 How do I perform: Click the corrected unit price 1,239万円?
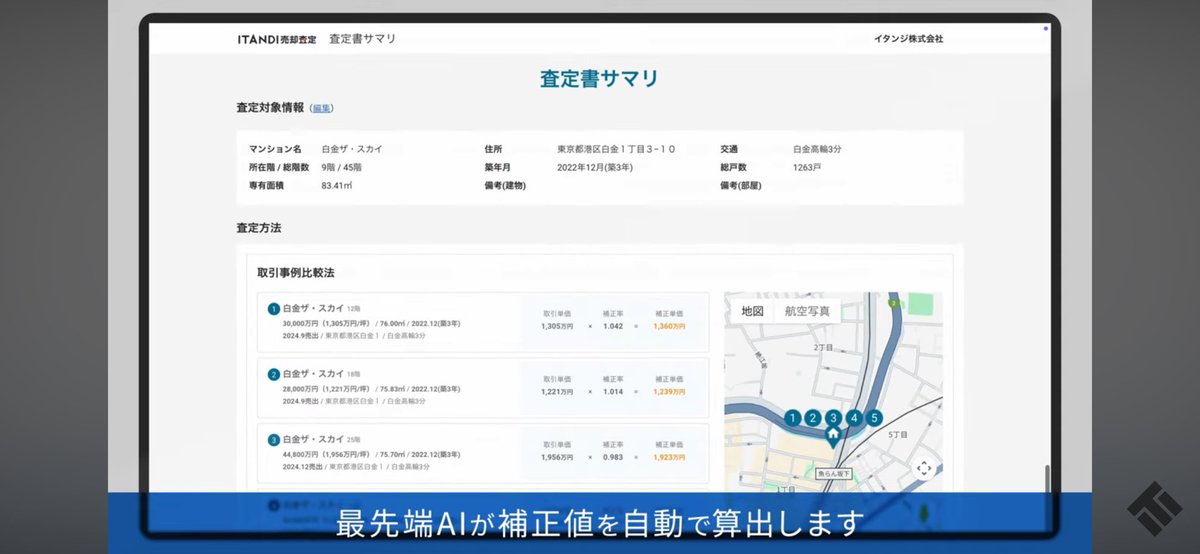coord(669,391)
